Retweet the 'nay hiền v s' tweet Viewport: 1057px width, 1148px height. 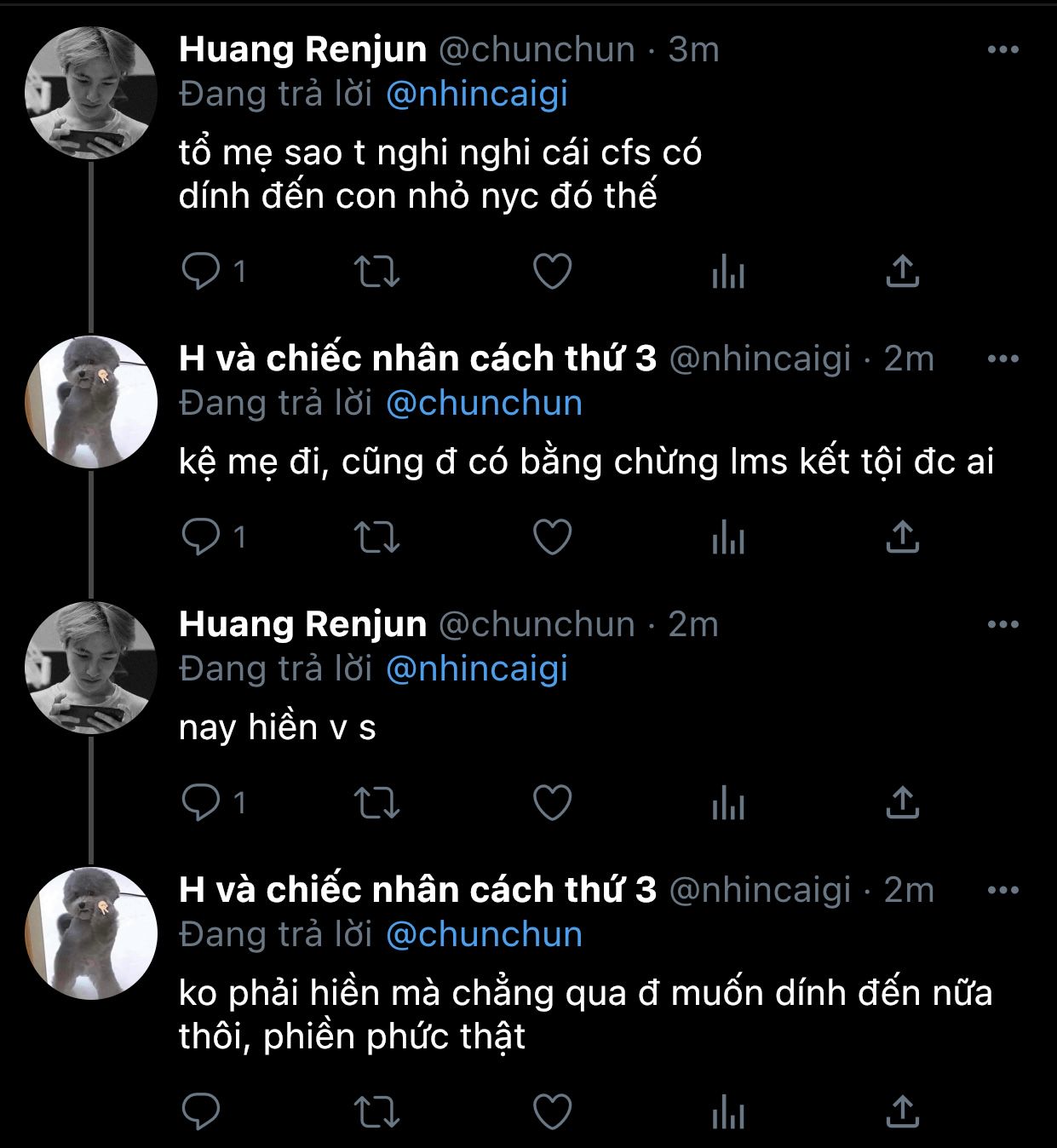(x=376, y=803)
